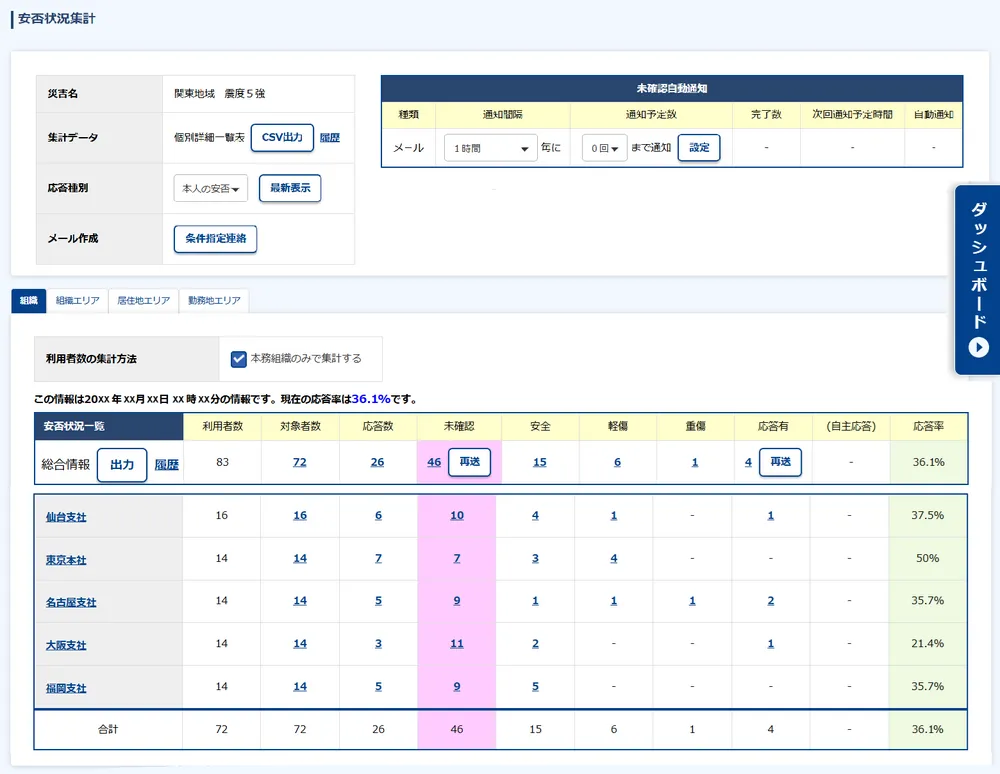
Task: Expand the 通知予定数 0回 dropdown
Action: (x=604, y=148)
